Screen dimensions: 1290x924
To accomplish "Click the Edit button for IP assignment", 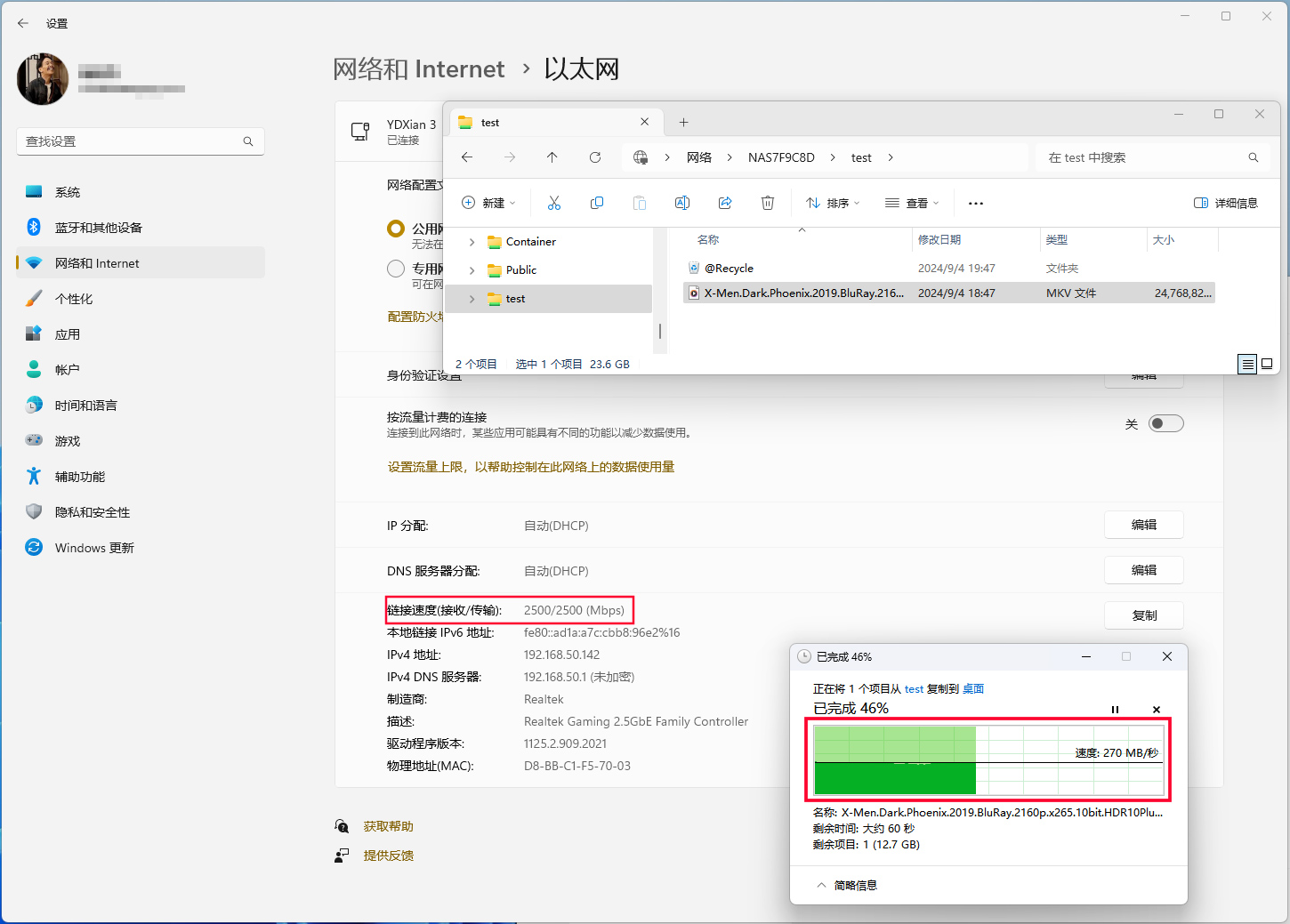I will pos(1143,525).
